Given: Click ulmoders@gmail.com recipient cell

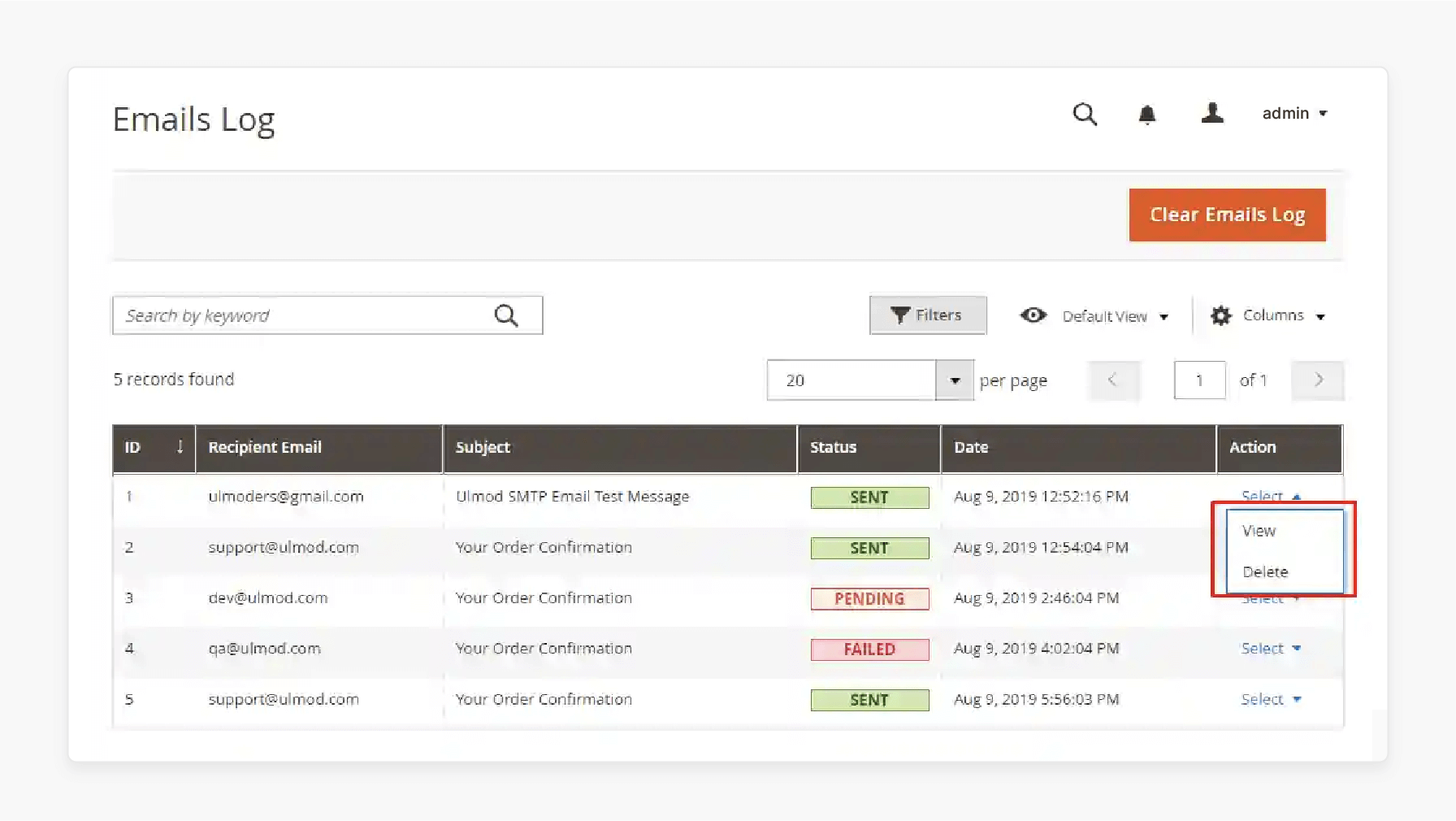Looking at the screenshot, I should [x=286, y=497].
